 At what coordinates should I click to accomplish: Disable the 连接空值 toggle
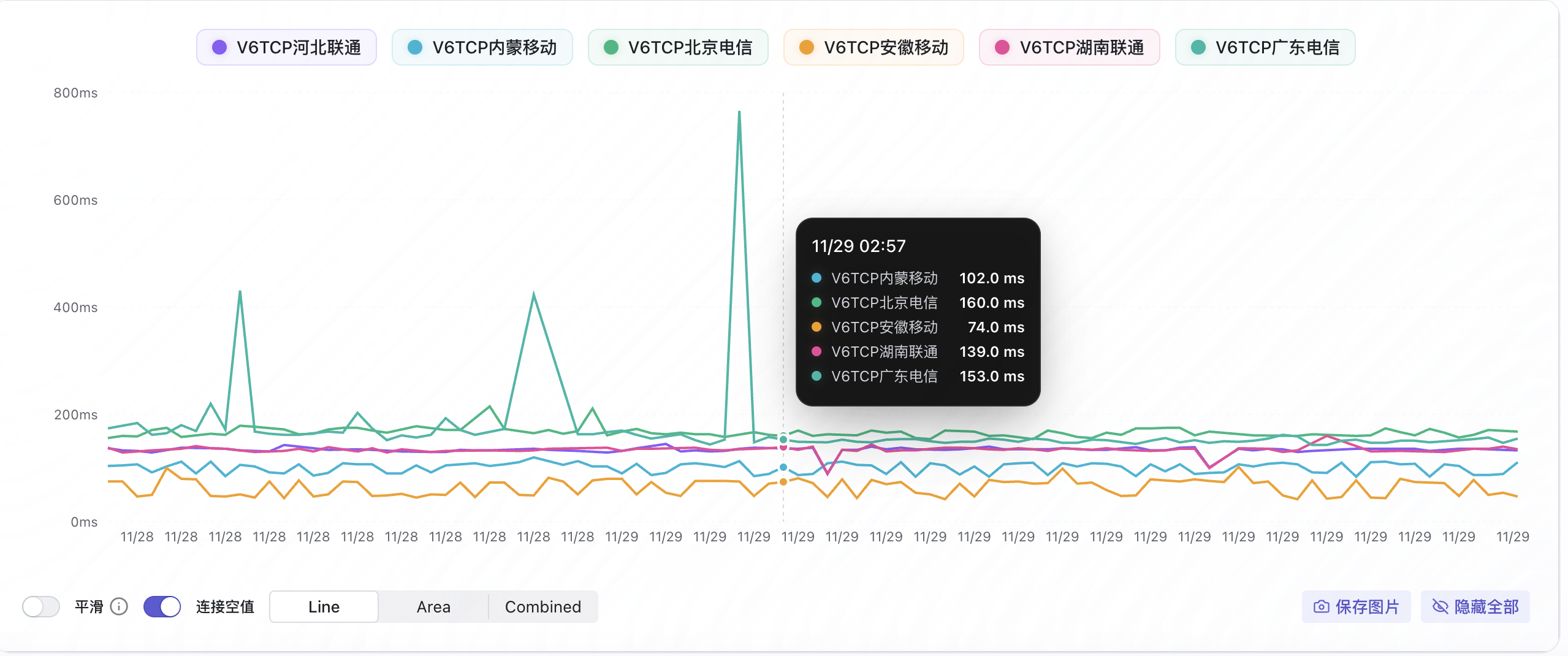[x=161, y=607]
